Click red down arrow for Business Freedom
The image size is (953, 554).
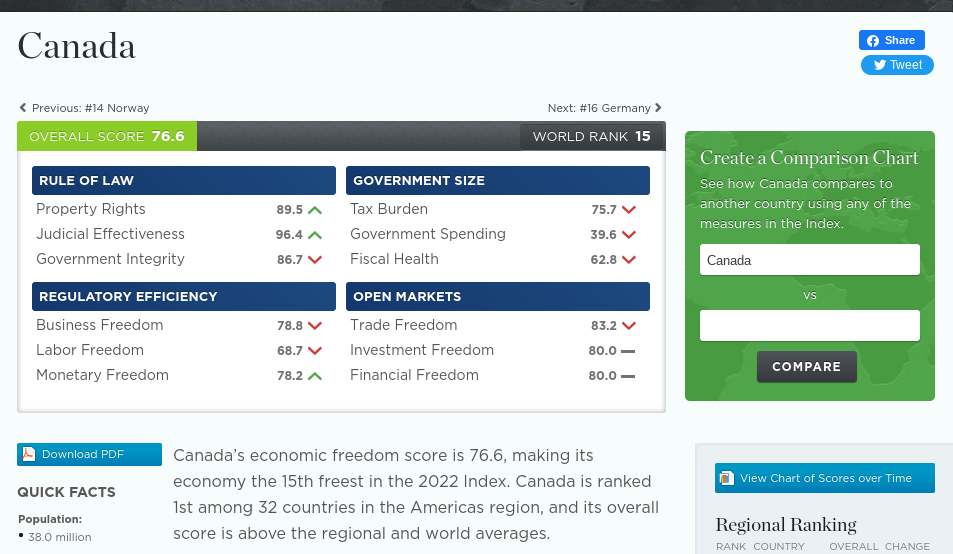tap(315, 326)
